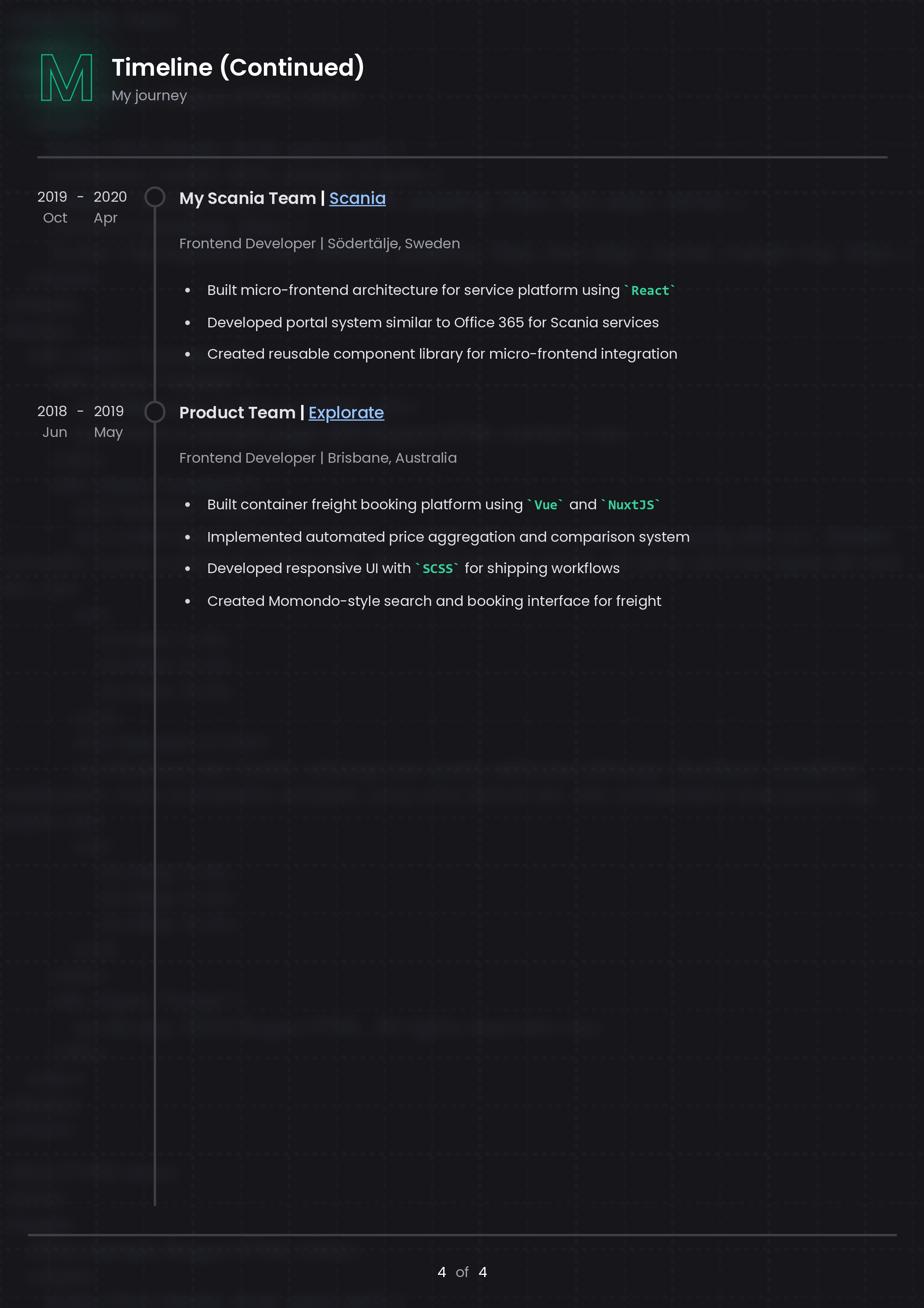Click Frontend Developer Södertälje, Sweden line
This screenshot has height=1308, width=924.
(x=319, y=244)
